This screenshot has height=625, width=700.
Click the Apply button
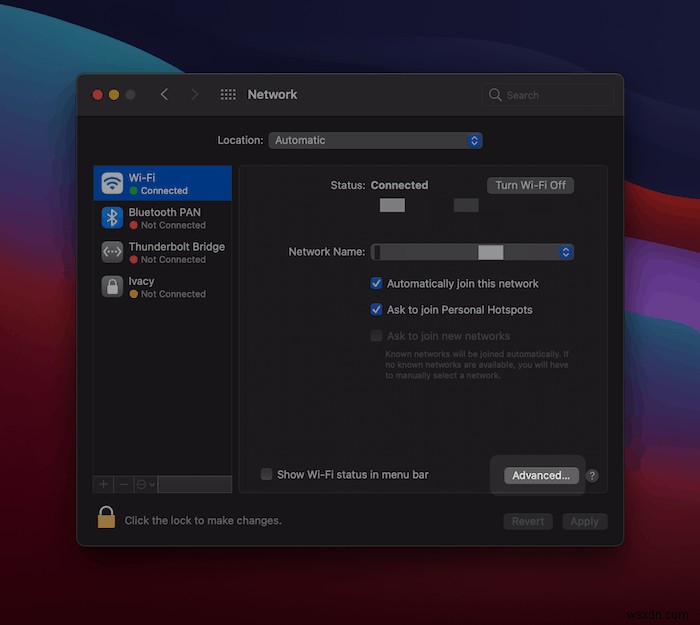pos(584,521)
